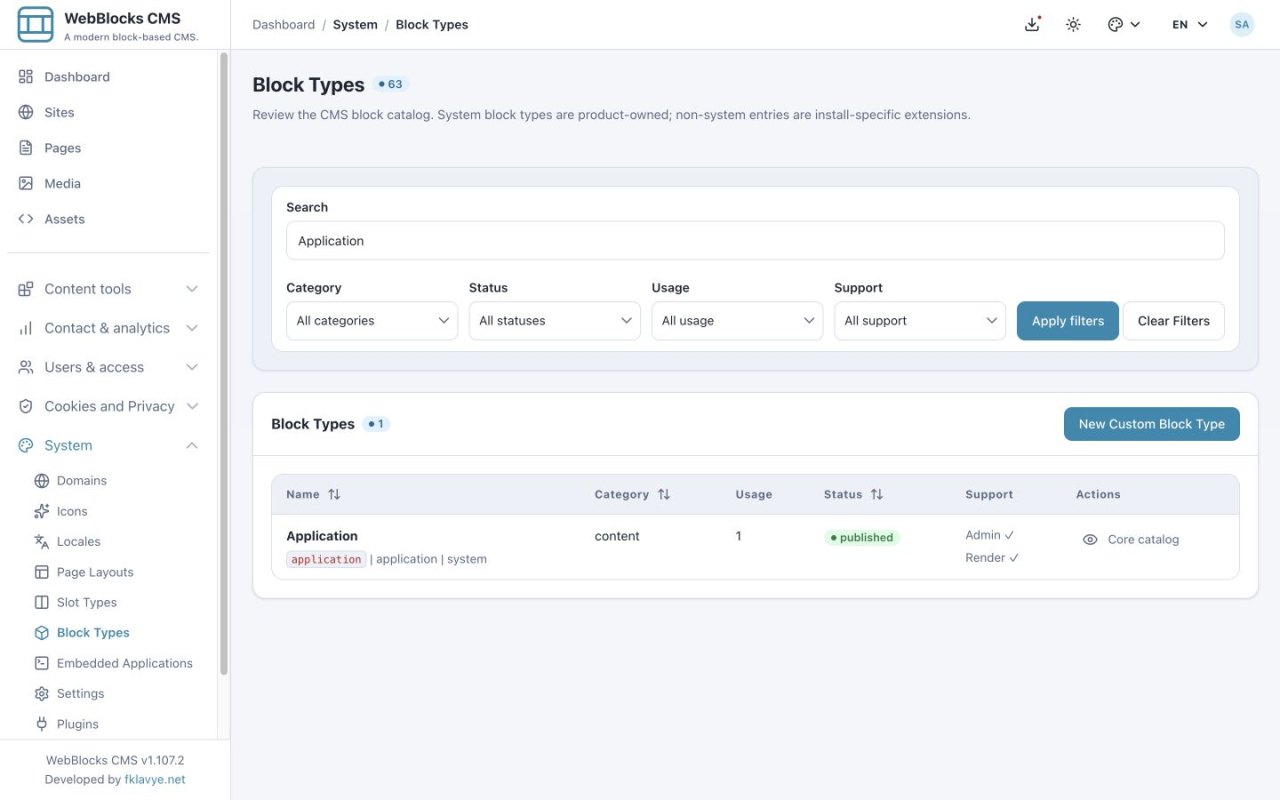Toggle the light mode sun icon
This screenshot has height=800, width=1280.
coord(1073,24)
